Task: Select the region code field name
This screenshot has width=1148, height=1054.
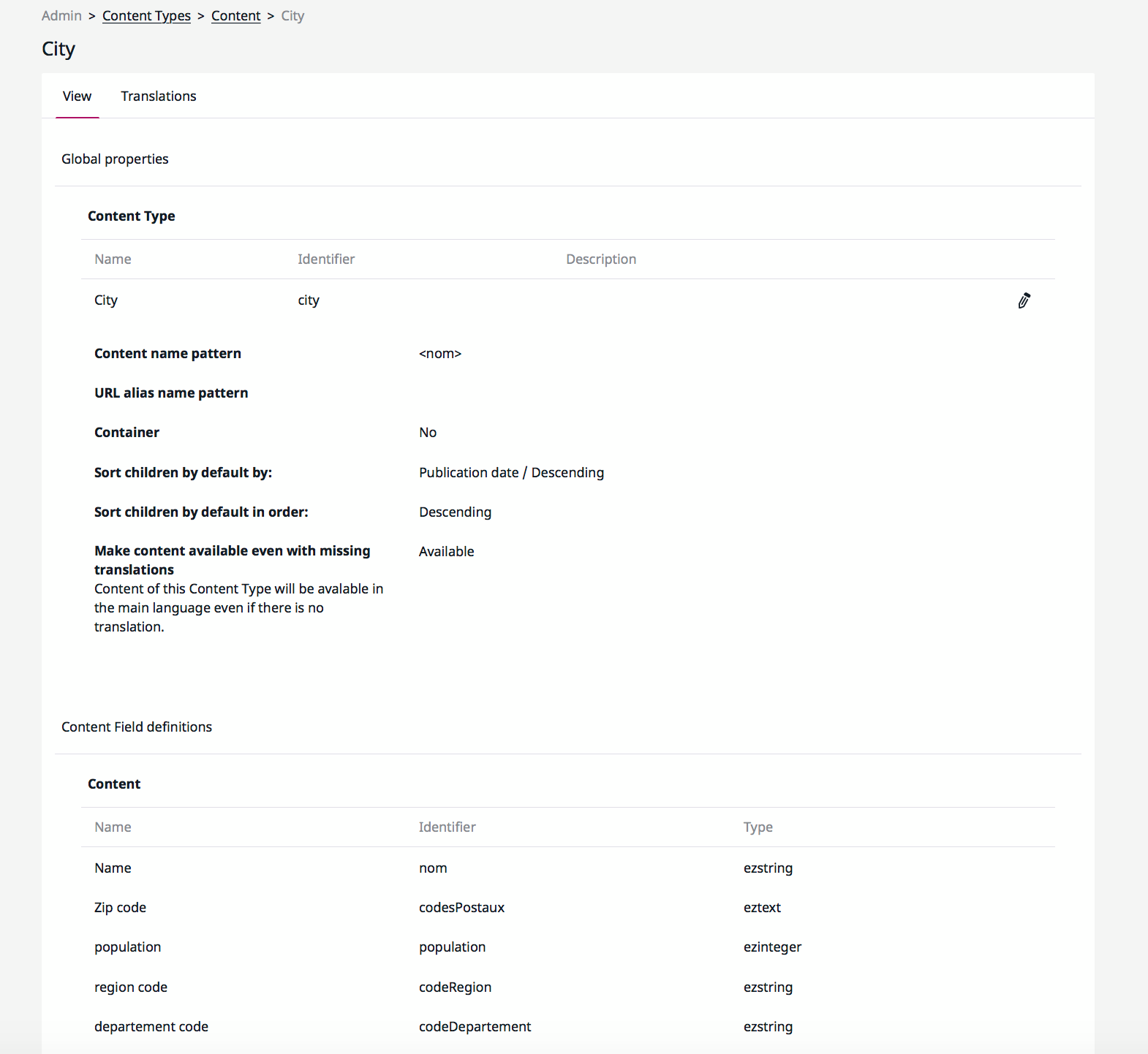Action: tap(131, 987)
